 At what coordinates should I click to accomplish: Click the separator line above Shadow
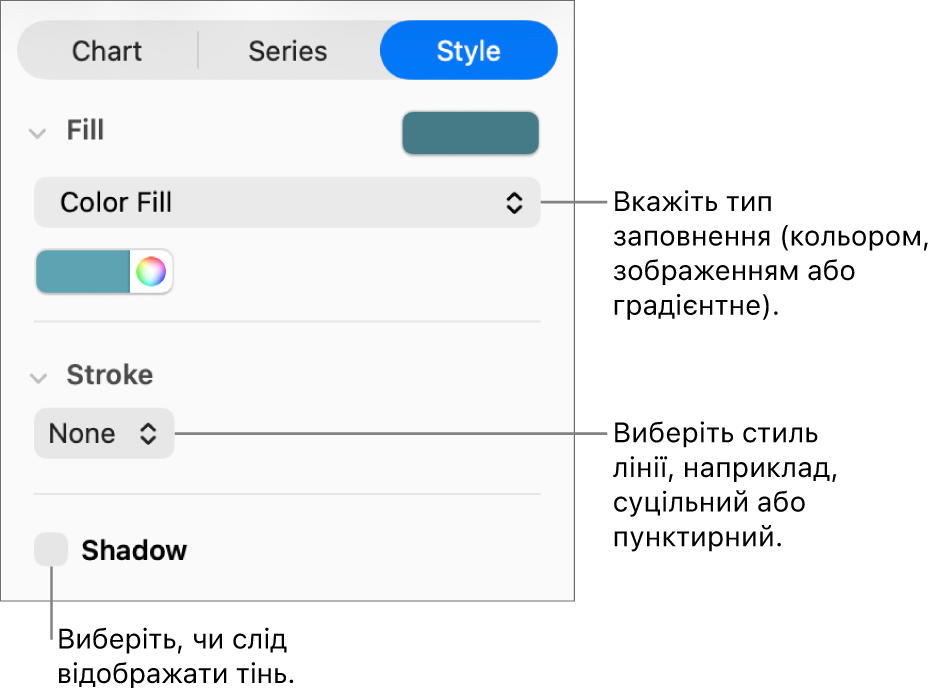(x=287, y=494)
